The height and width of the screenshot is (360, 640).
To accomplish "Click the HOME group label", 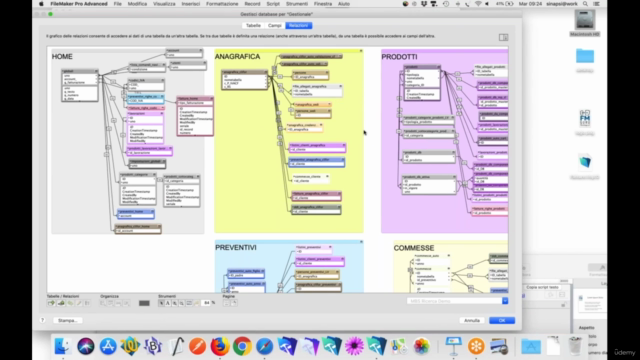I will [62, 57].
